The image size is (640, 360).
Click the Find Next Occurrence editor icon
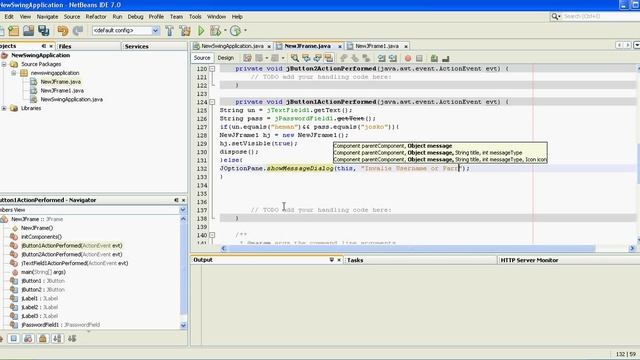point(317,58)
